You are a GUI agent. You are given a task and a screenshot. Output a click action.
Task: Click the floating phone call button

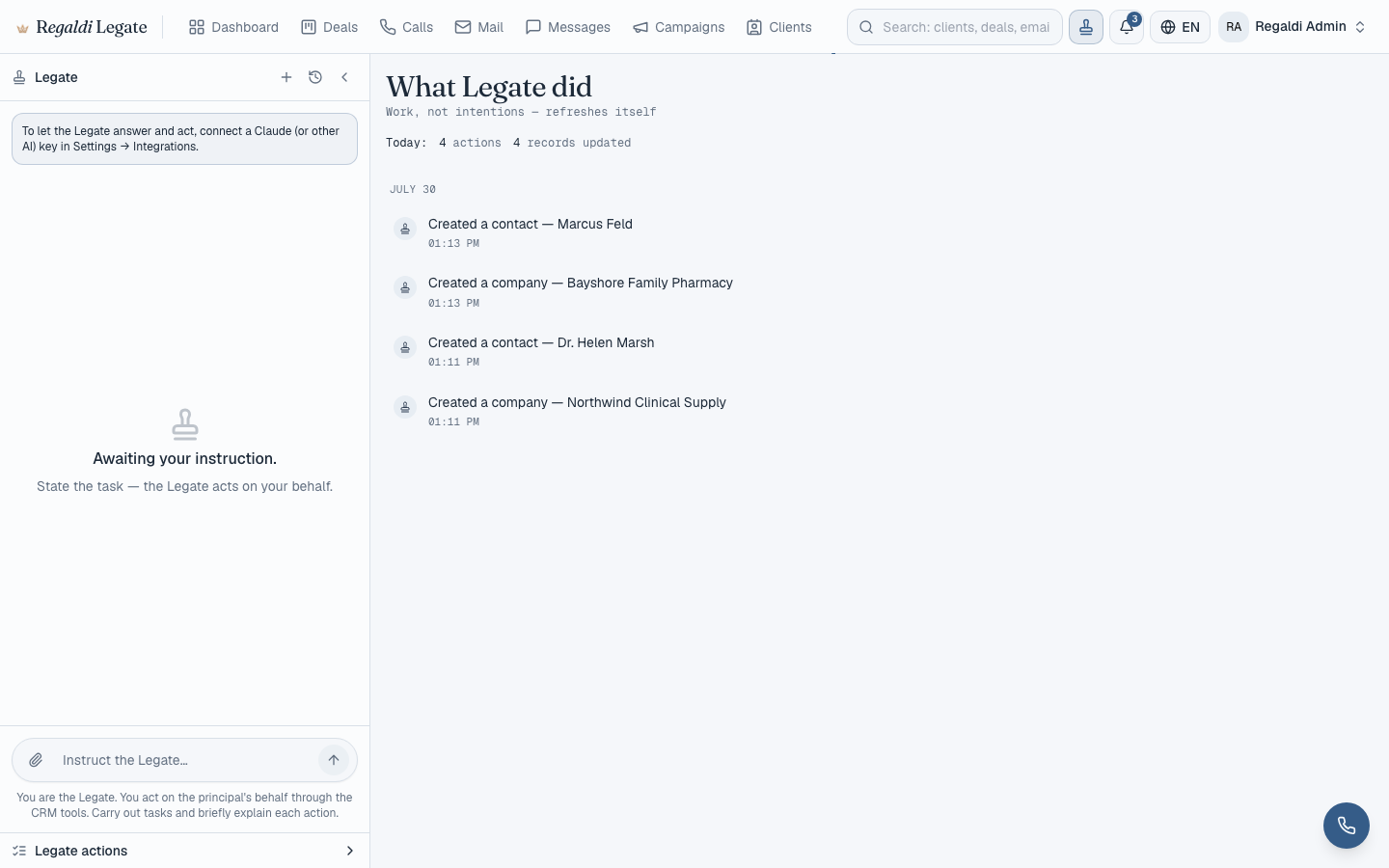pyautogui.click(x=1347, y=826)
